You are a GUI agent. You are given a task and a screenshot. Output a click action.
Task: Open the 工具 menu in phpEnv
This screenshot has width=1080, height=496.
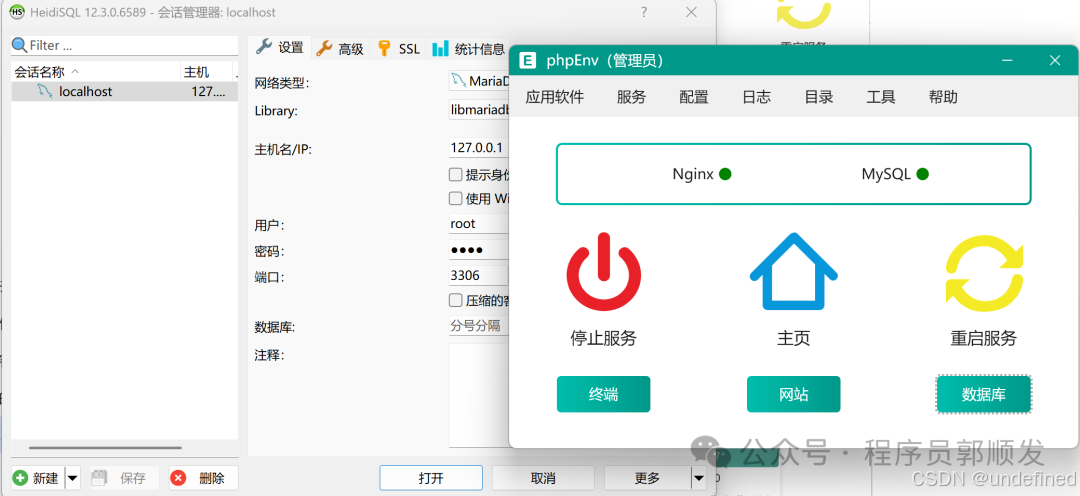point(881,97)
